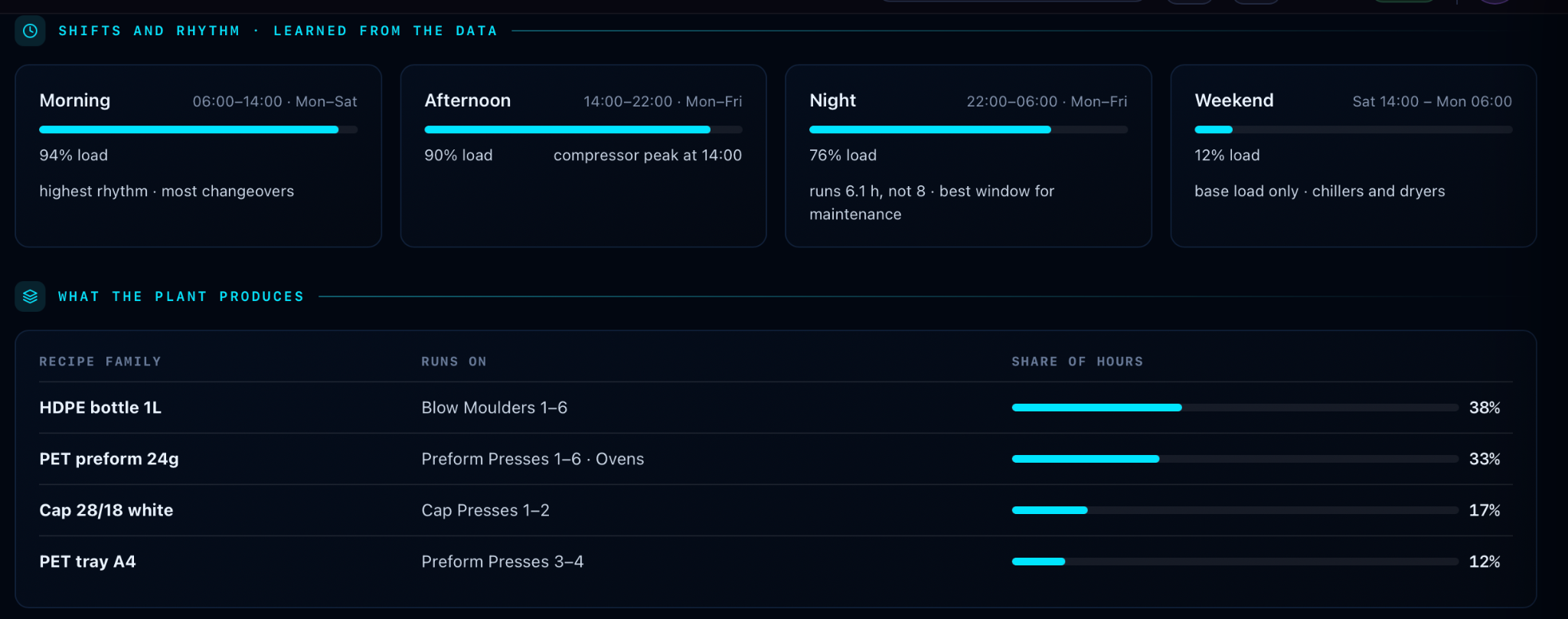Click '94% load' text in Morning card

coord(73,155)
